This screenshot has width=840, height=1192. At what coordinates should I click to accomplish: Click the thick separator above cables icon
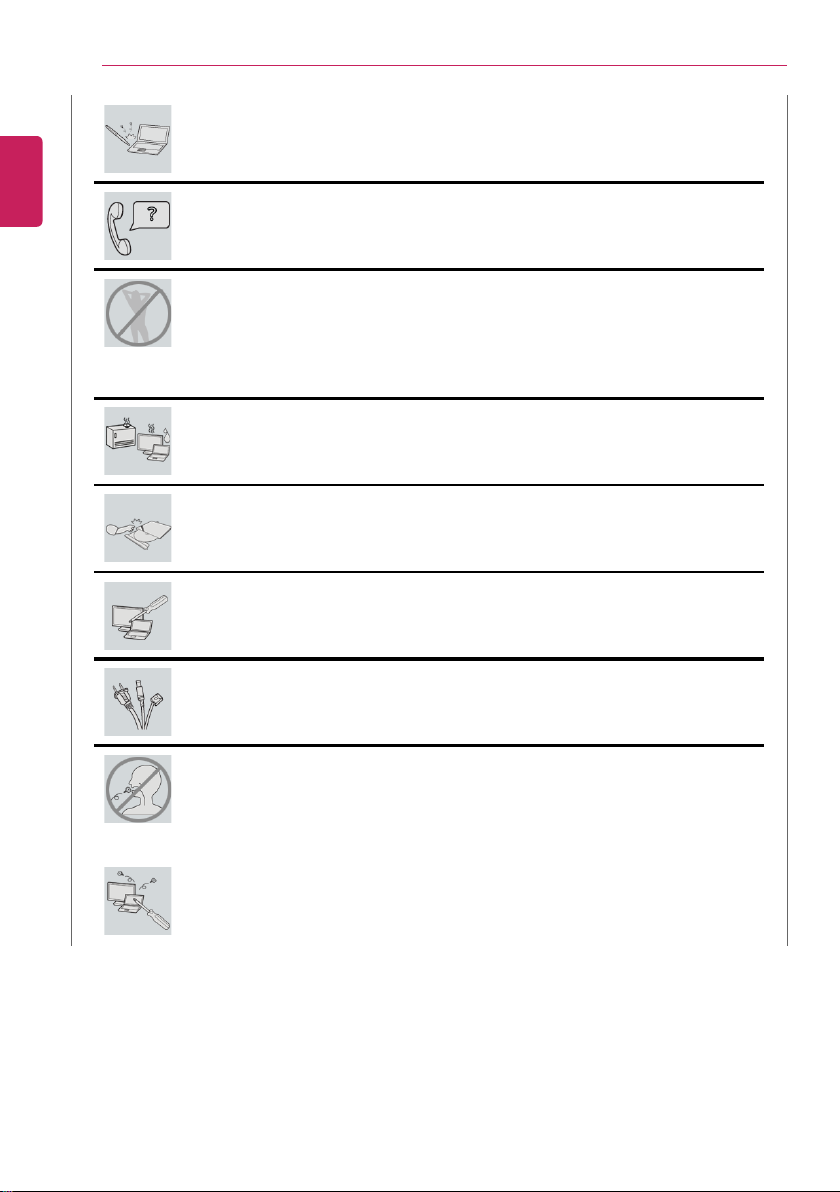(x=429, y=658)
